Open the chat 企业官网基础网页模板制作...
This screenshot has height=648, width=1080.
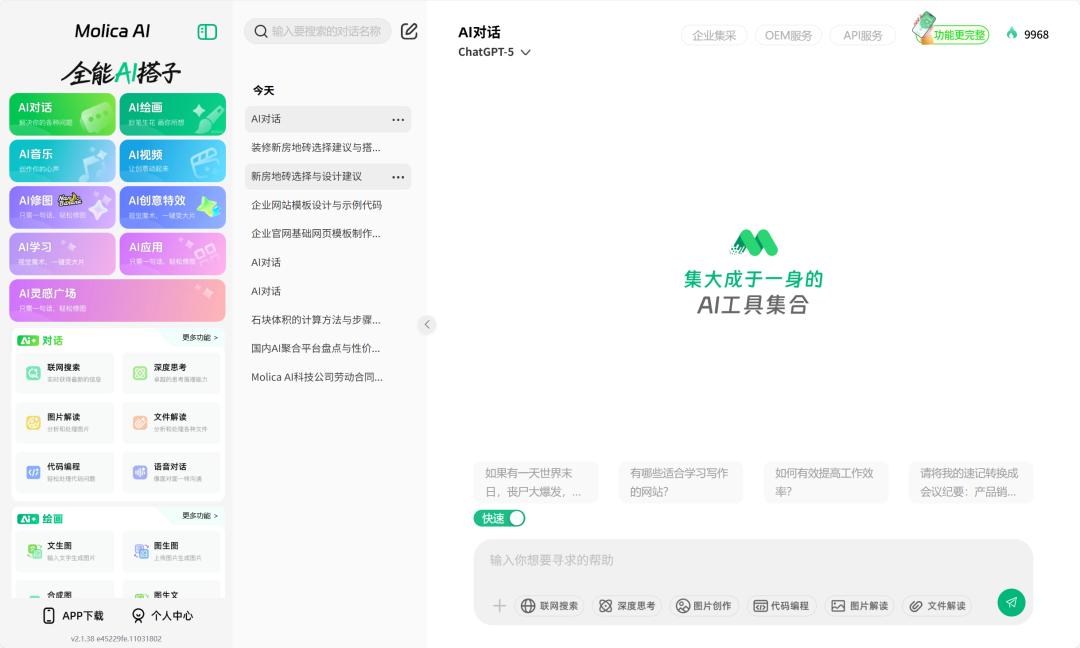click(328, 233)
